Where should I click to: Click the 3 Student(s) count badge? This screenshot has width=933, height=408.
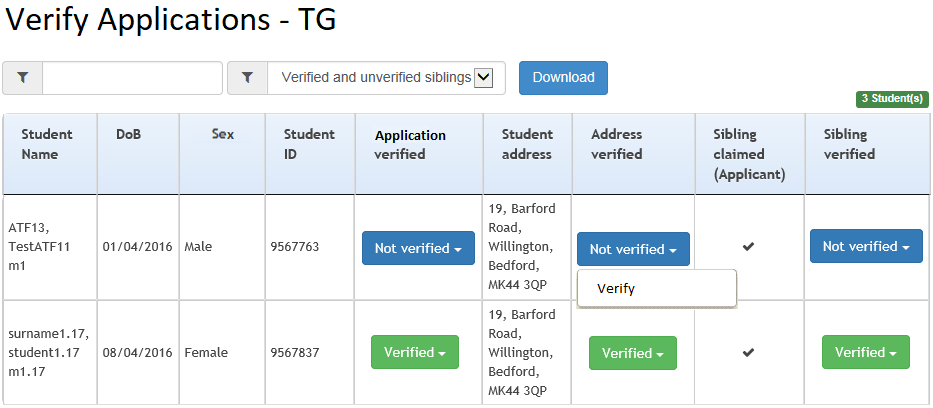point(892,99)
